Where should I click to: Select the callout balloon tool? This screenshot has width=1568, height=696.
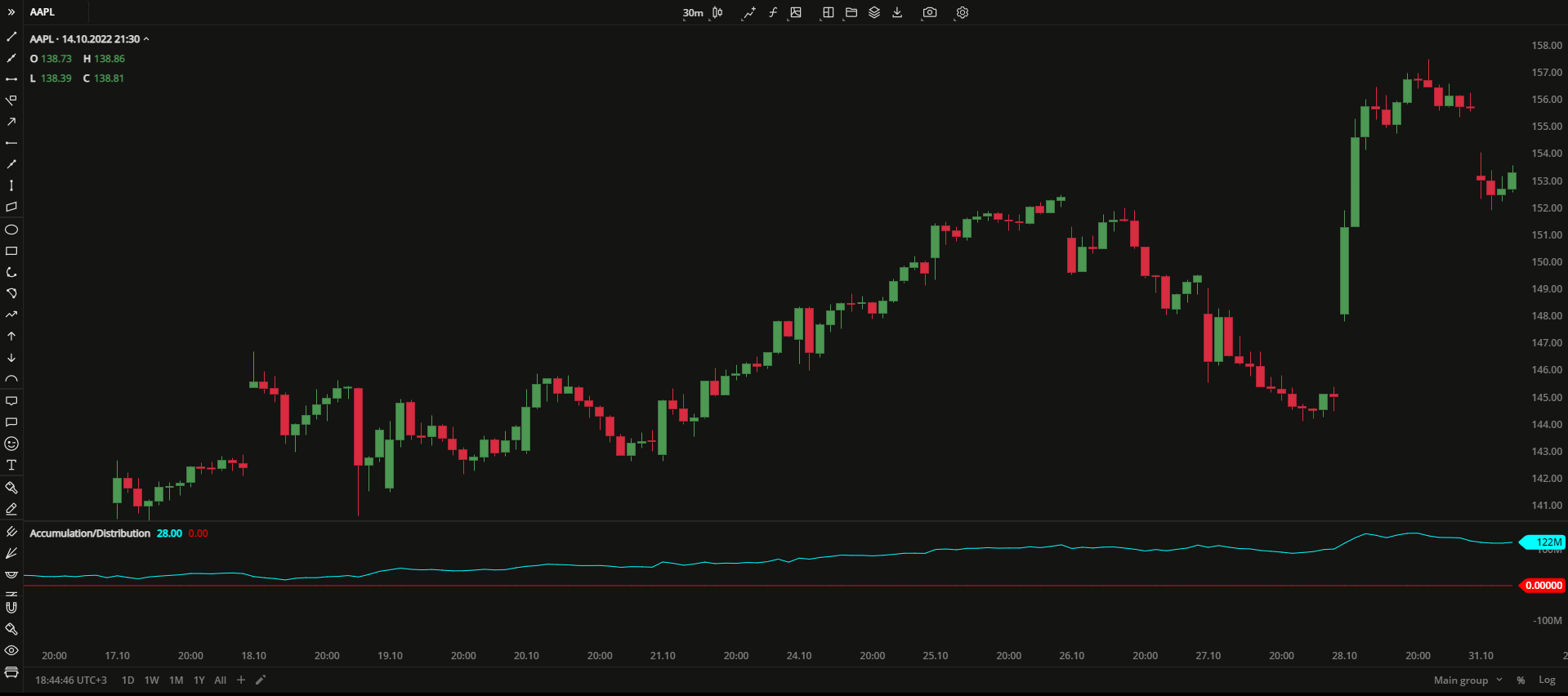pyautogui.click(x=11, y=401)
